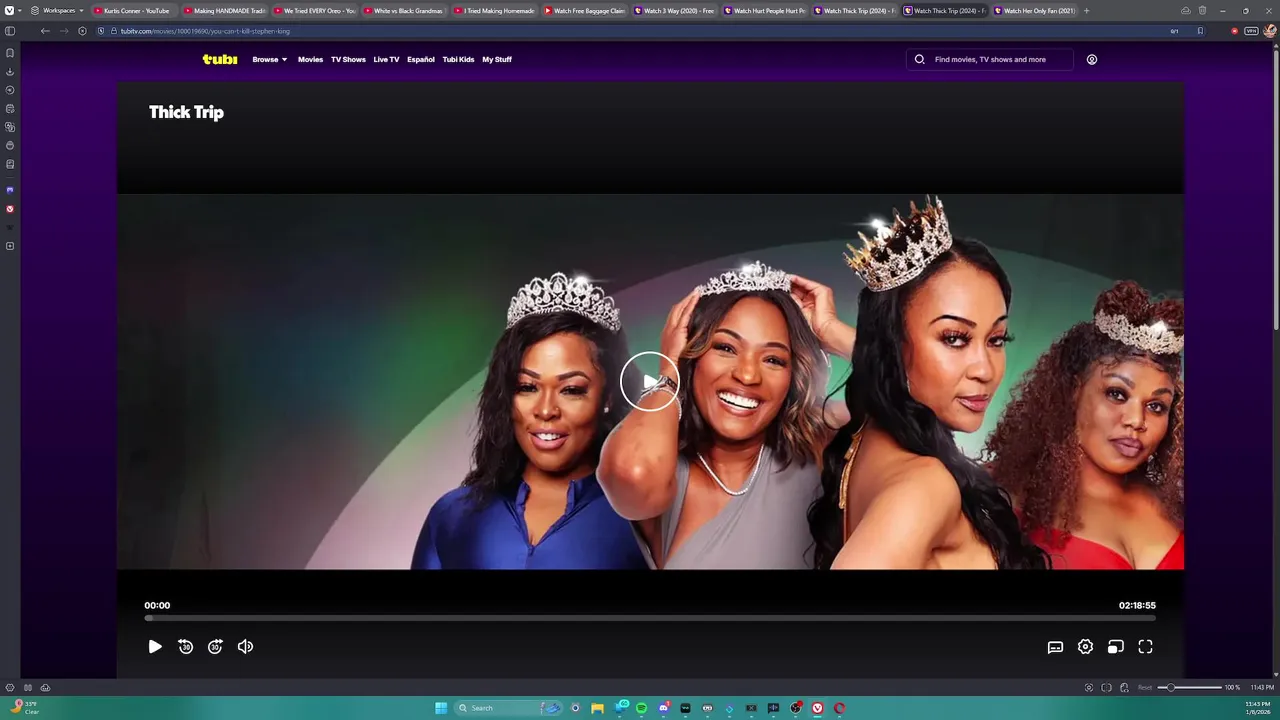The image size is (1280, 720).
Task: Open the History side panel
Action: [x=10, y=90]
